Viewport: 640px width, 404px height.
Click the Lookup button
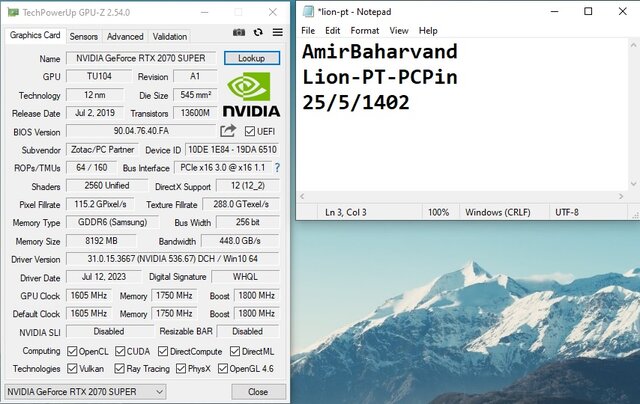coord(251,58)
